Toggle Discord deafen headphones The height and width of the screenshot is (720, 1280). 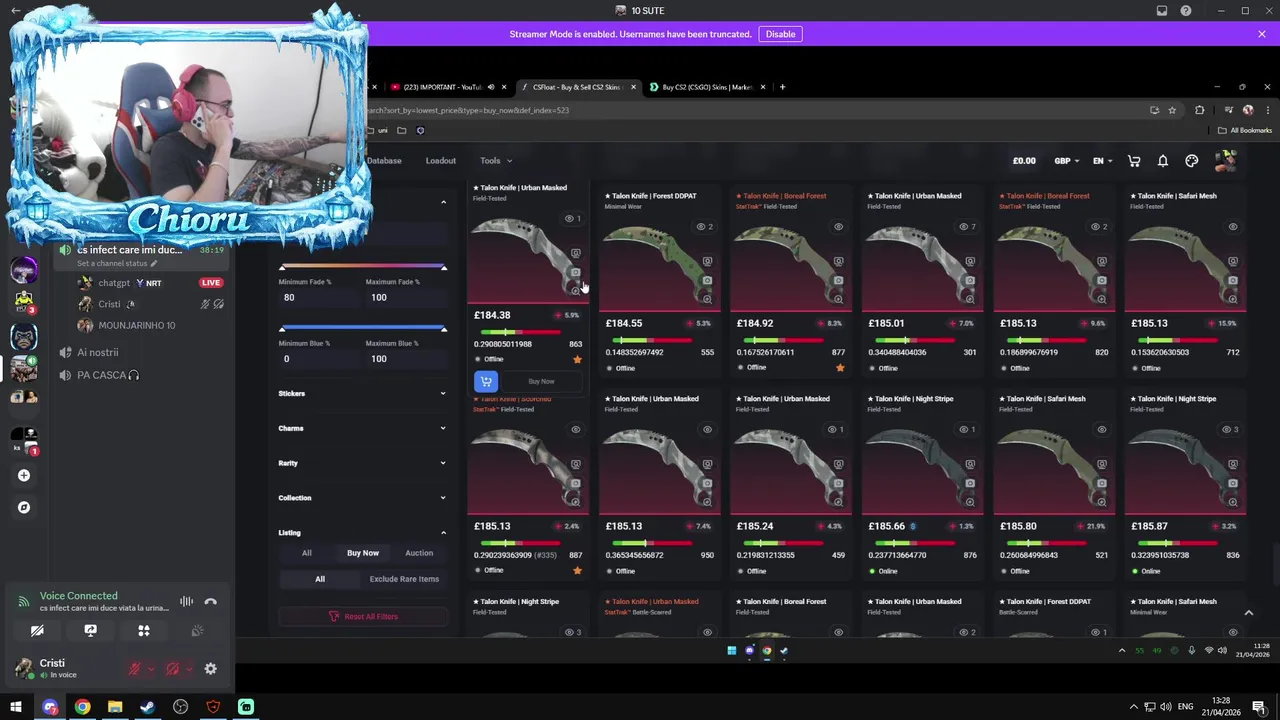coord(173,669)
